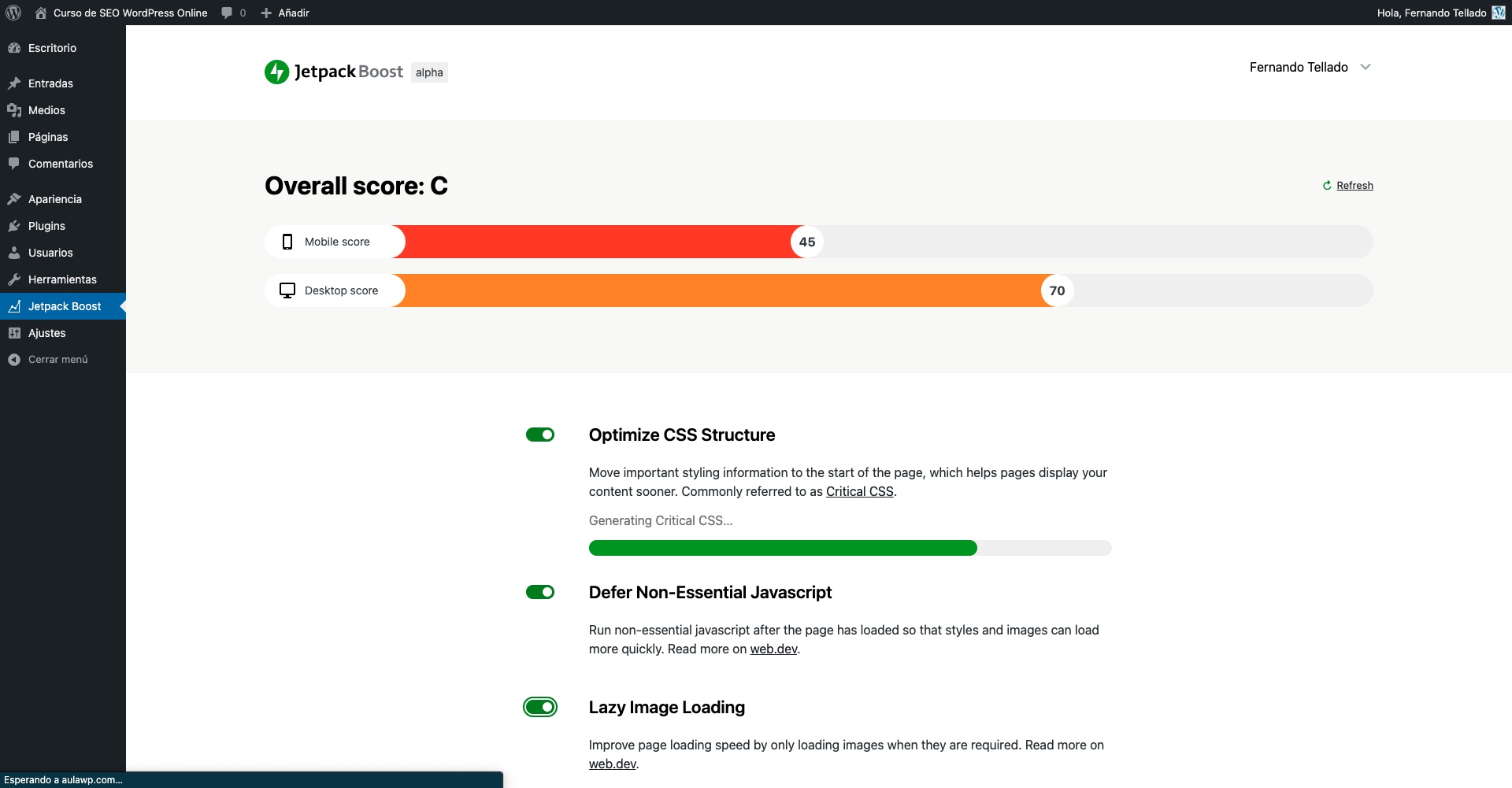
Task: Click the user avatar in admin bar
Action: (x=1499, y=13)
